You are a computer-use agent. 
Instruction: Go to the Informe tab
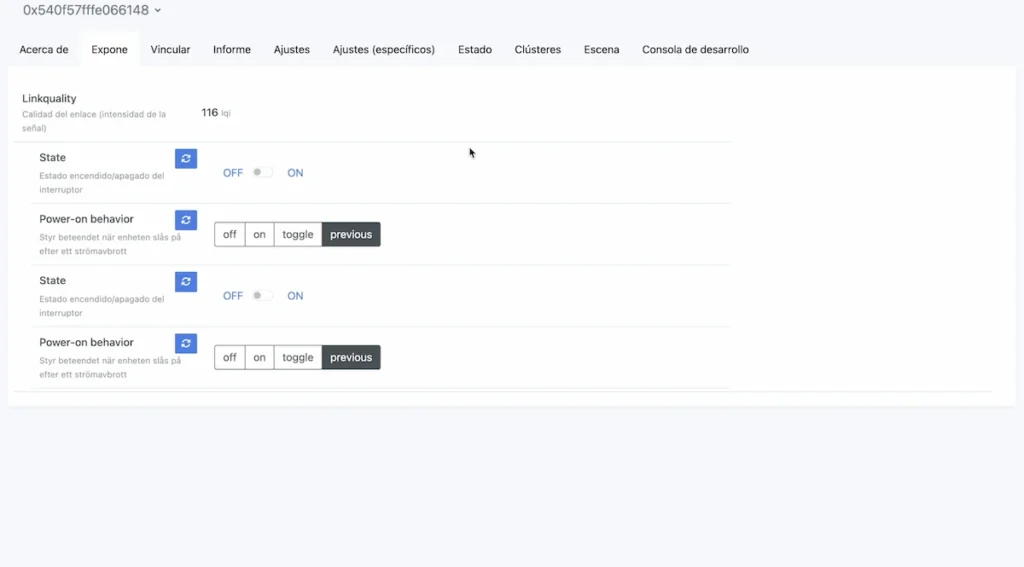point(232,50)
